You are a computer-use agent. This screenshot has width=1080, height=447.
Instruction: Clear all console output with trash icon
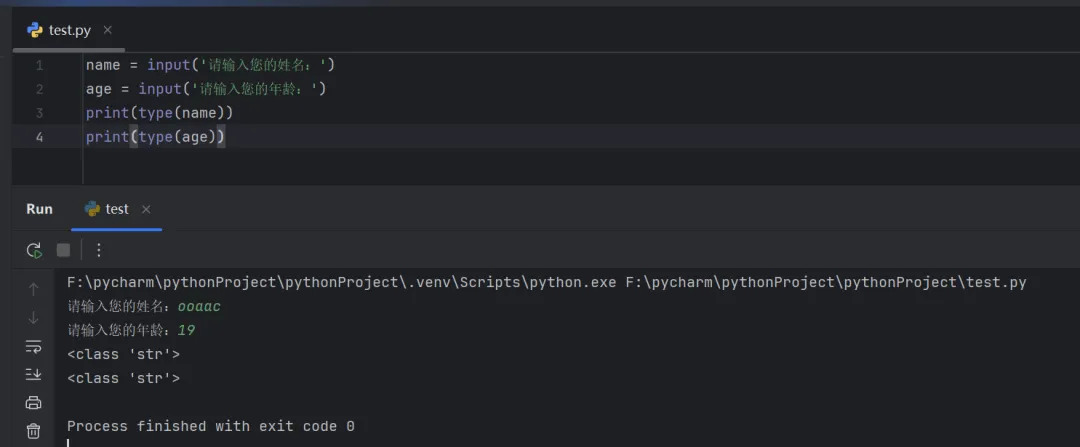click(34, 431)
